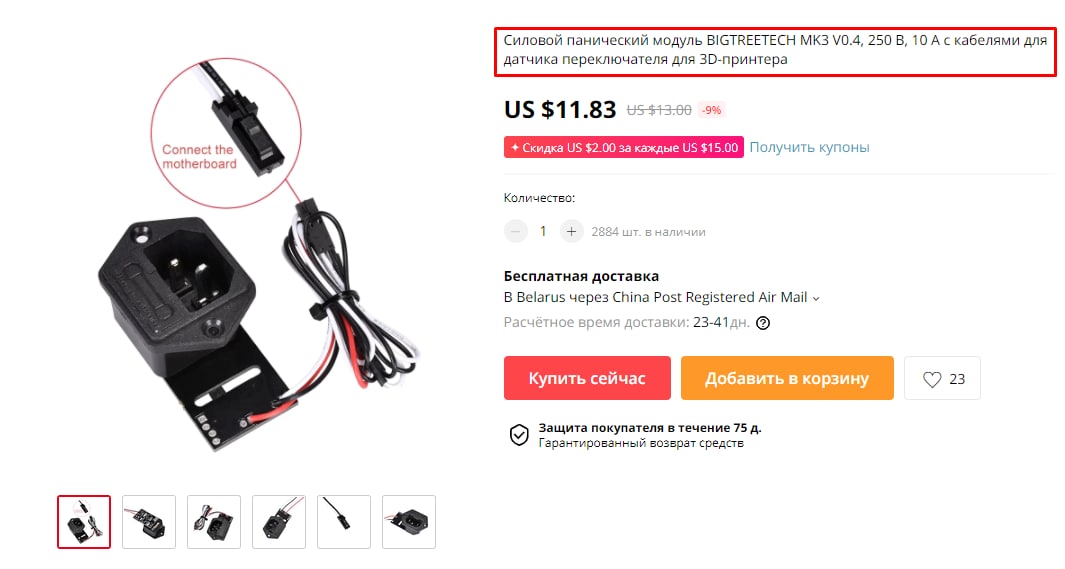Click the Добавить в корзину button
The image size is (1065, 569).
[787, 378]
